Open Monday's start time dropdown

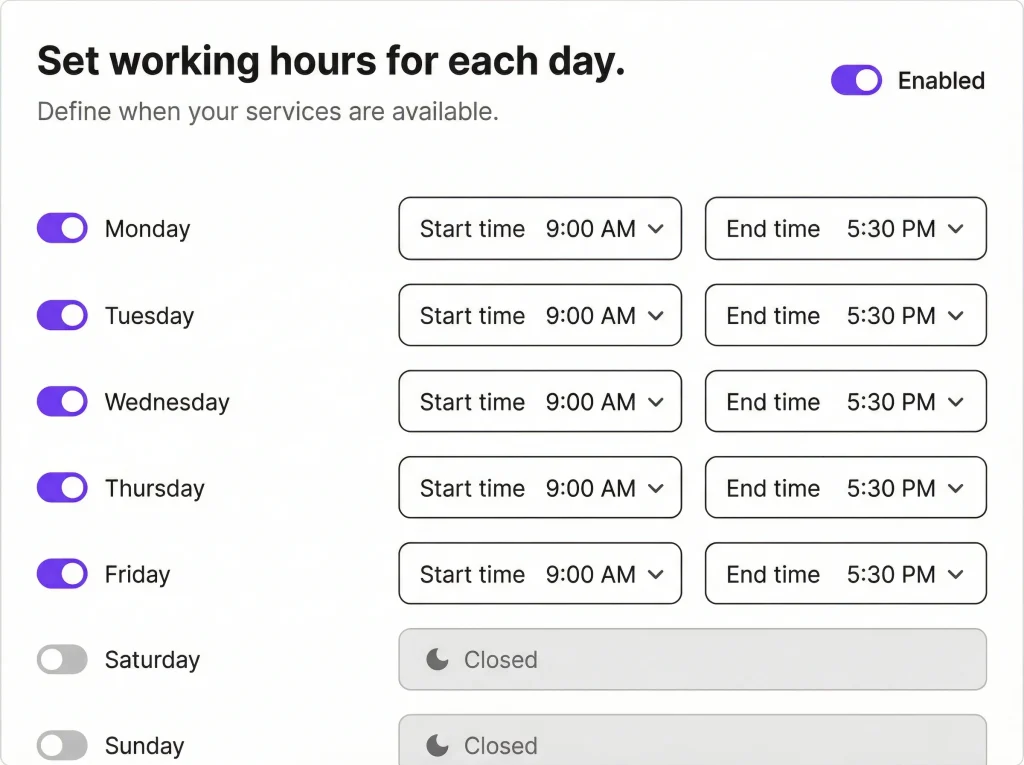540,229
